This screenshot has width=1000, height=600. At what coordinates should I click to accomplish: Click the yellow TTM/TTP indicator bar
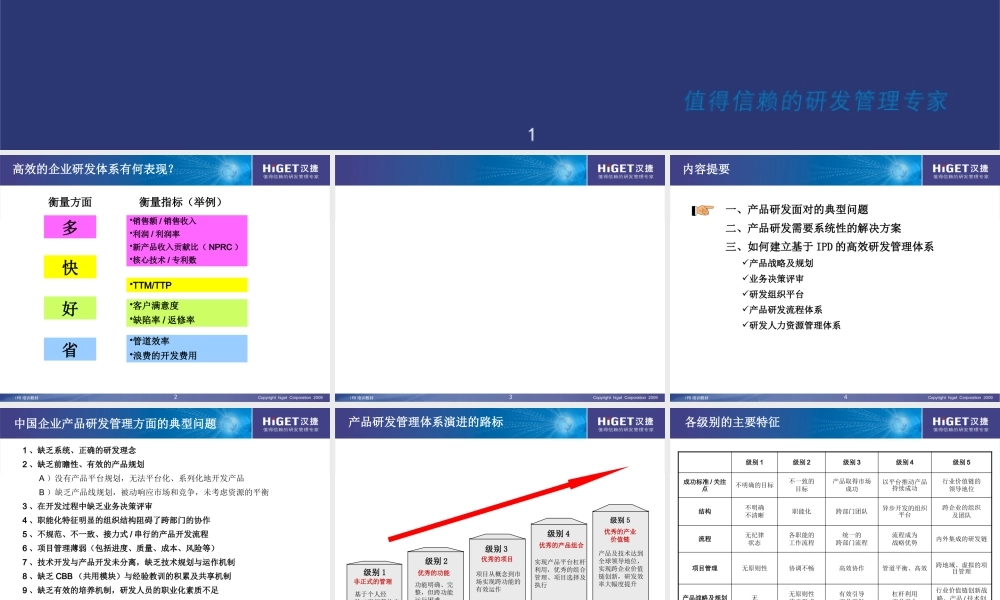[187, 285]
